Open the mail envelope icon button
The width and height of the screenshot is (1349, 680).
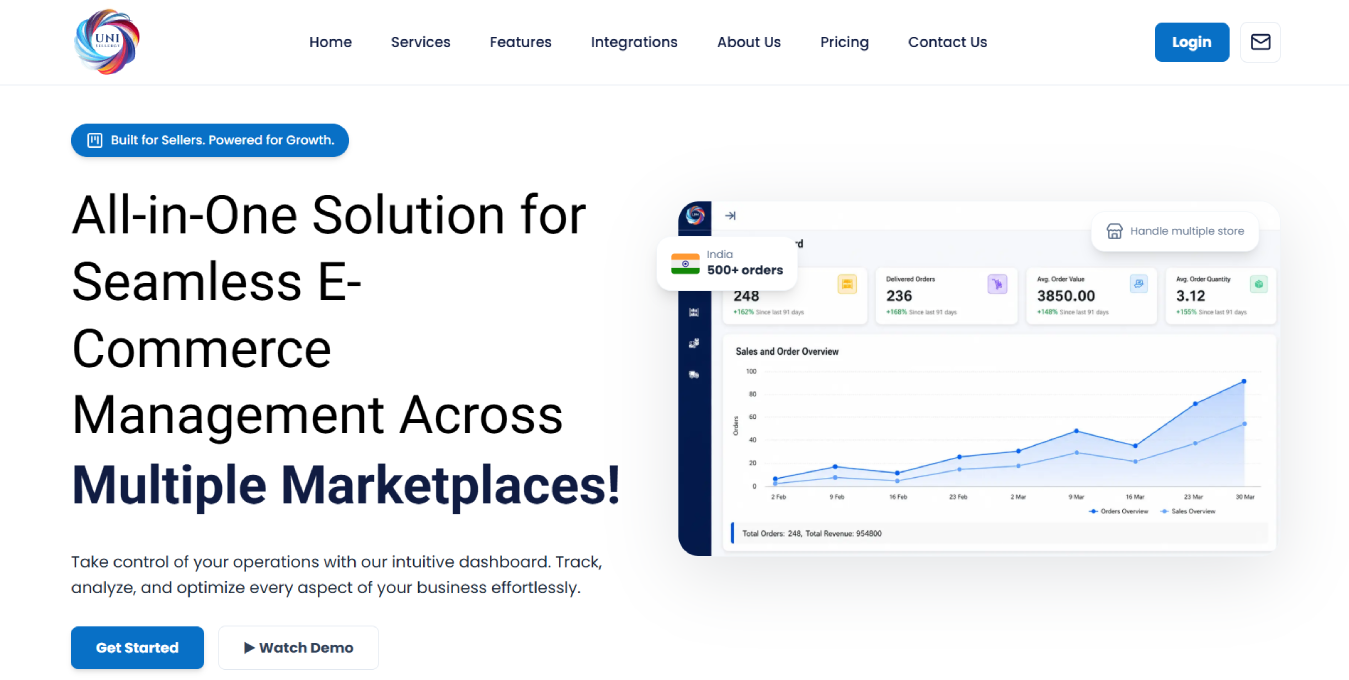[1260, 42]
